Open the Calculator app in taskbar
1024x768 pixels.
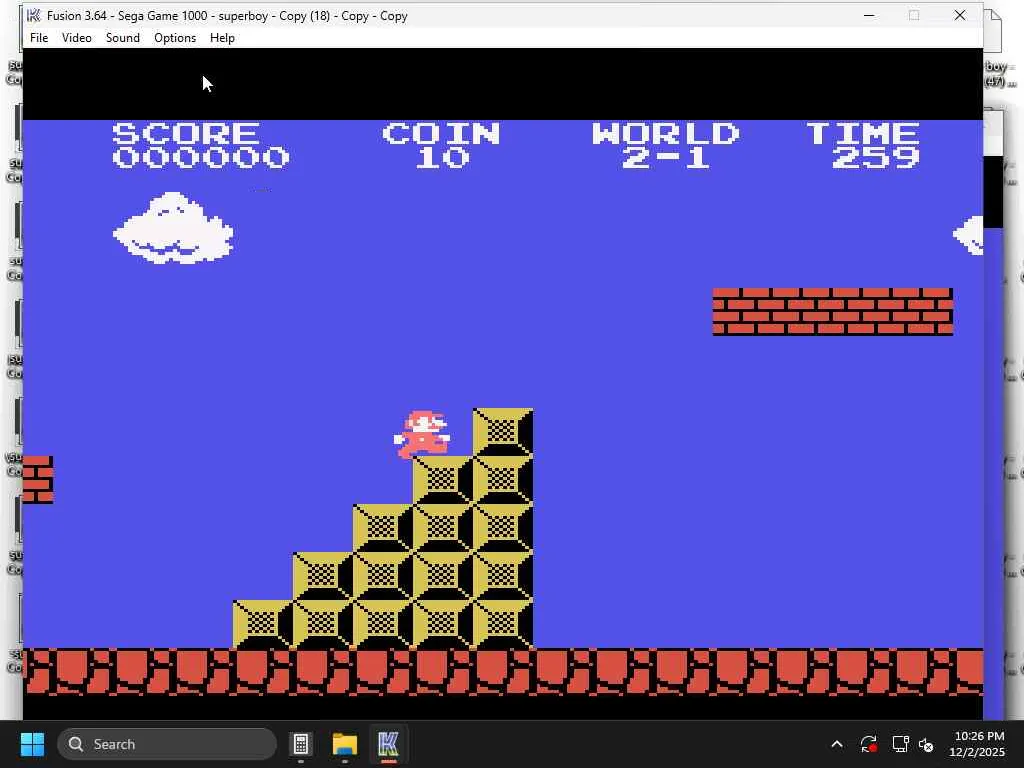(301, 744)
